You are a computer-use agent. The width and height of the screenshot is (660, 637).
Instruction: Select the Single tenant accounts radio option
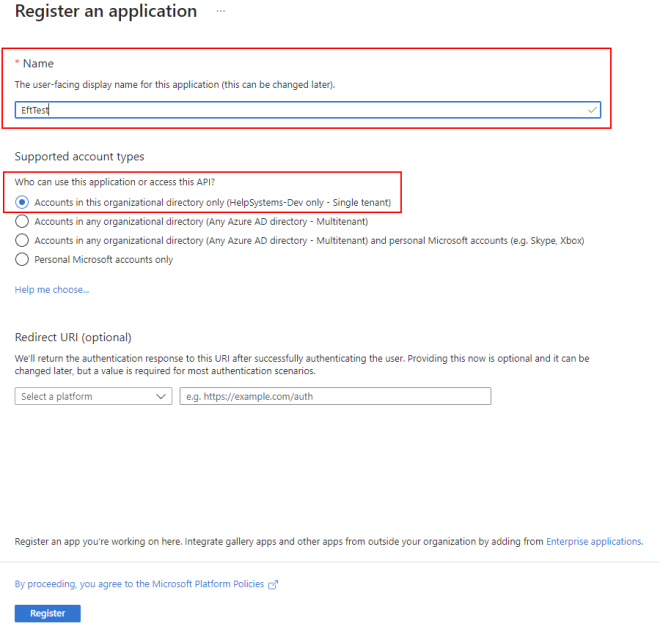[22, 202]
